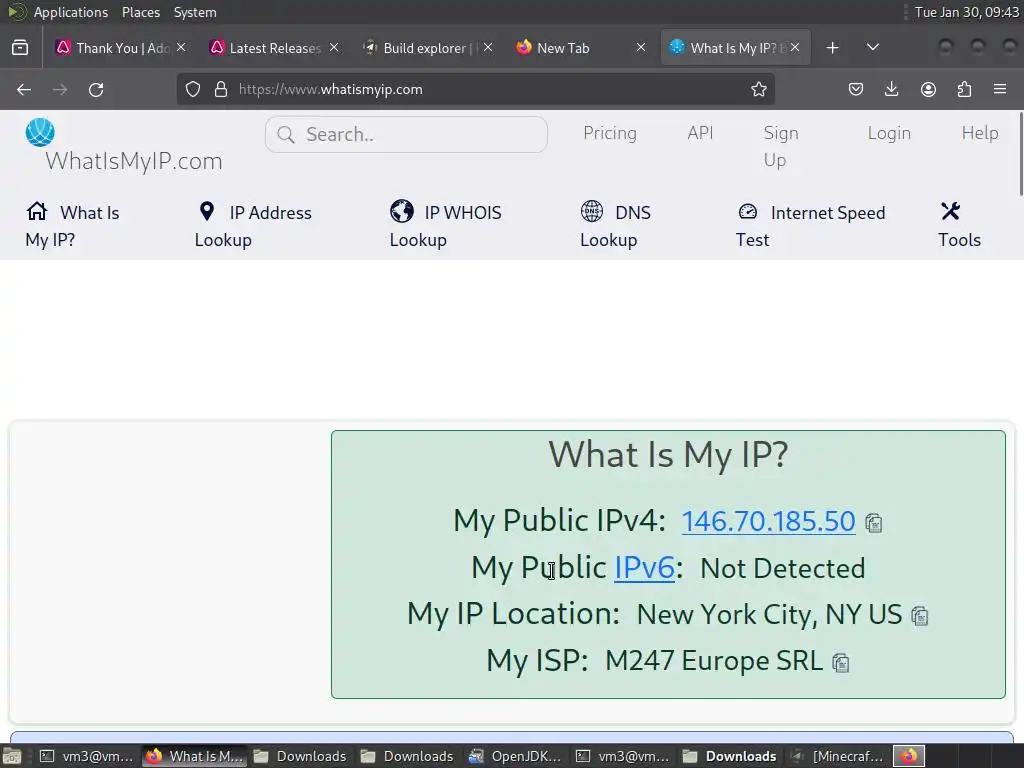Bookmark this page with the star
1024x768 pixels.
[x=758, y=89]
